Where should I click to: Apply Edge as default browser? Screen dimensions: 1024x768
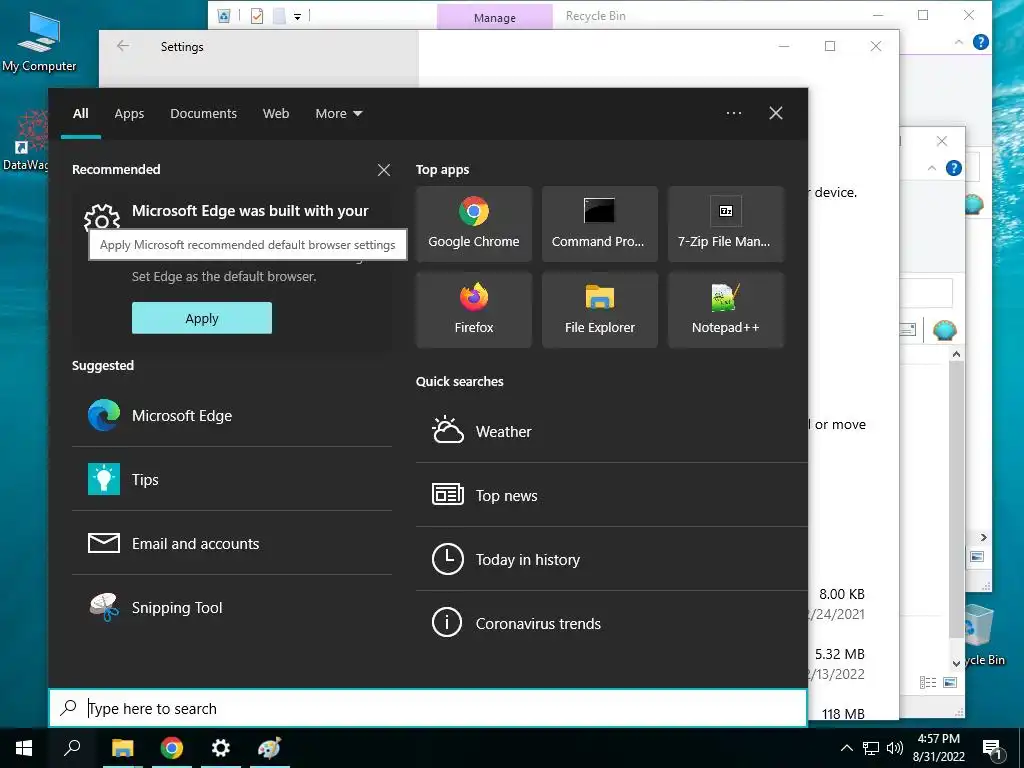[x=202, y=318]
